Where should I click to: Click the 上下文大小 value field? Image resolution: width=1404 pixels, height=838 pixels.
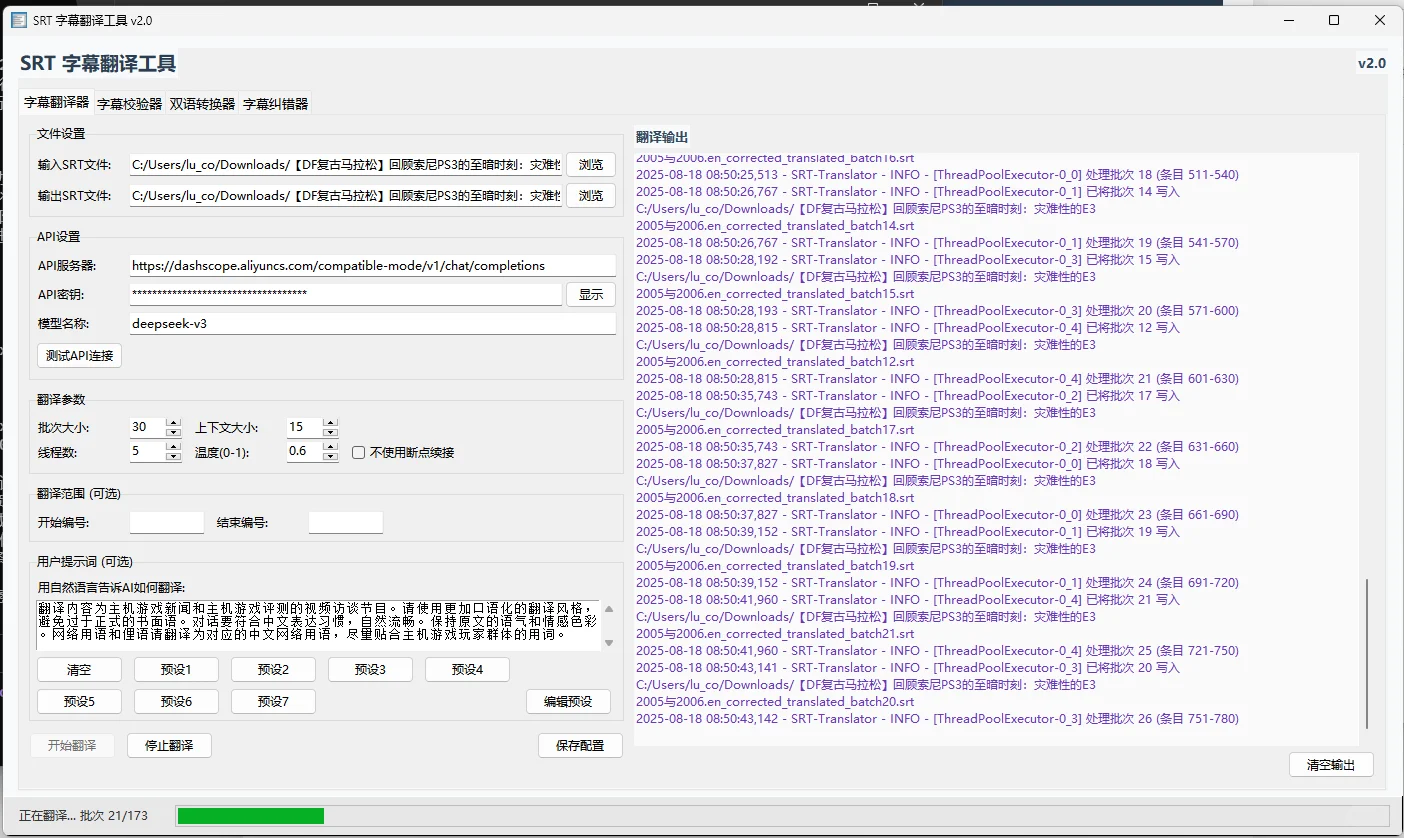(x=304, y=427)
